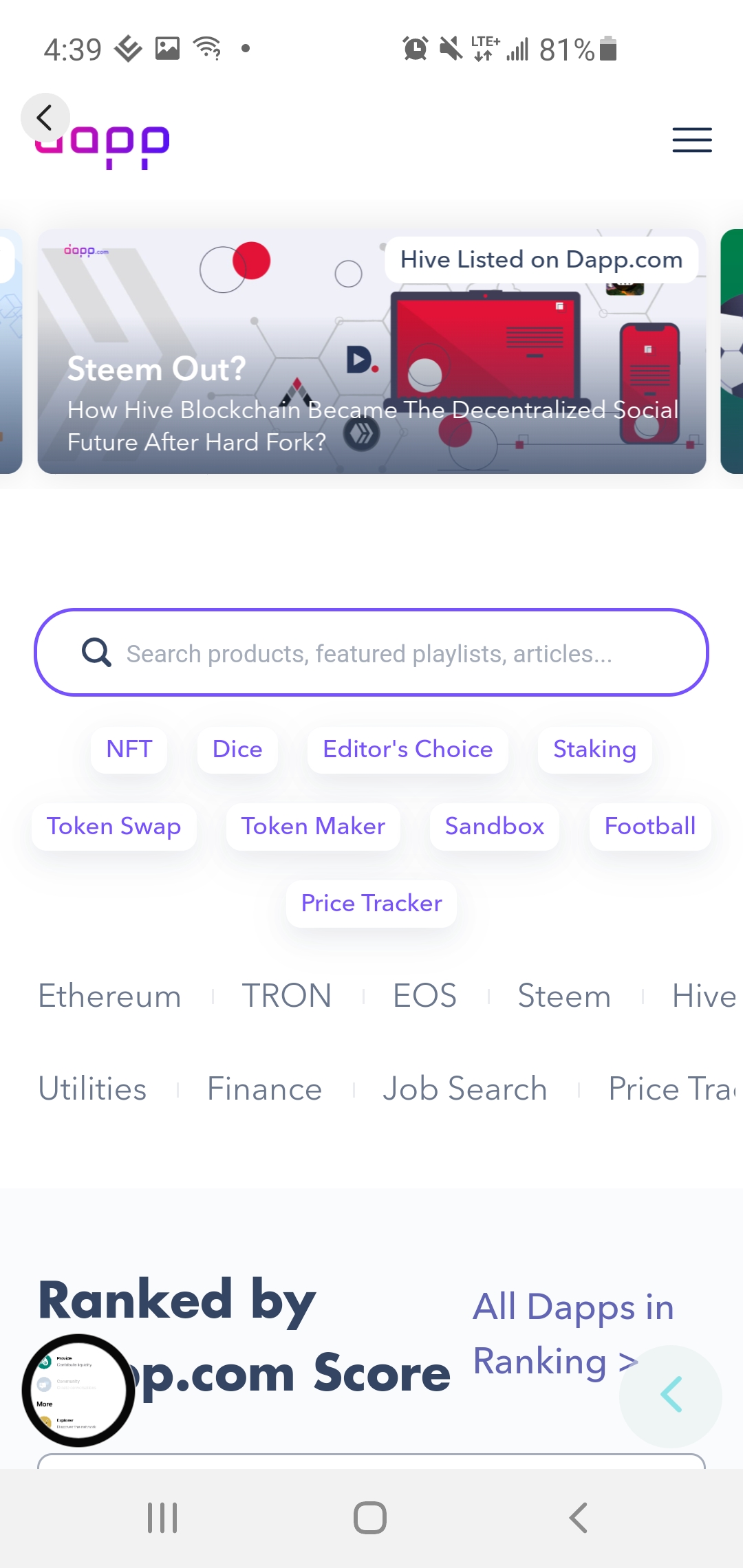The width and height of the screenshot is (743, 1568).
Task: Open the hamburger menu
Action: [x=692, y=140]
